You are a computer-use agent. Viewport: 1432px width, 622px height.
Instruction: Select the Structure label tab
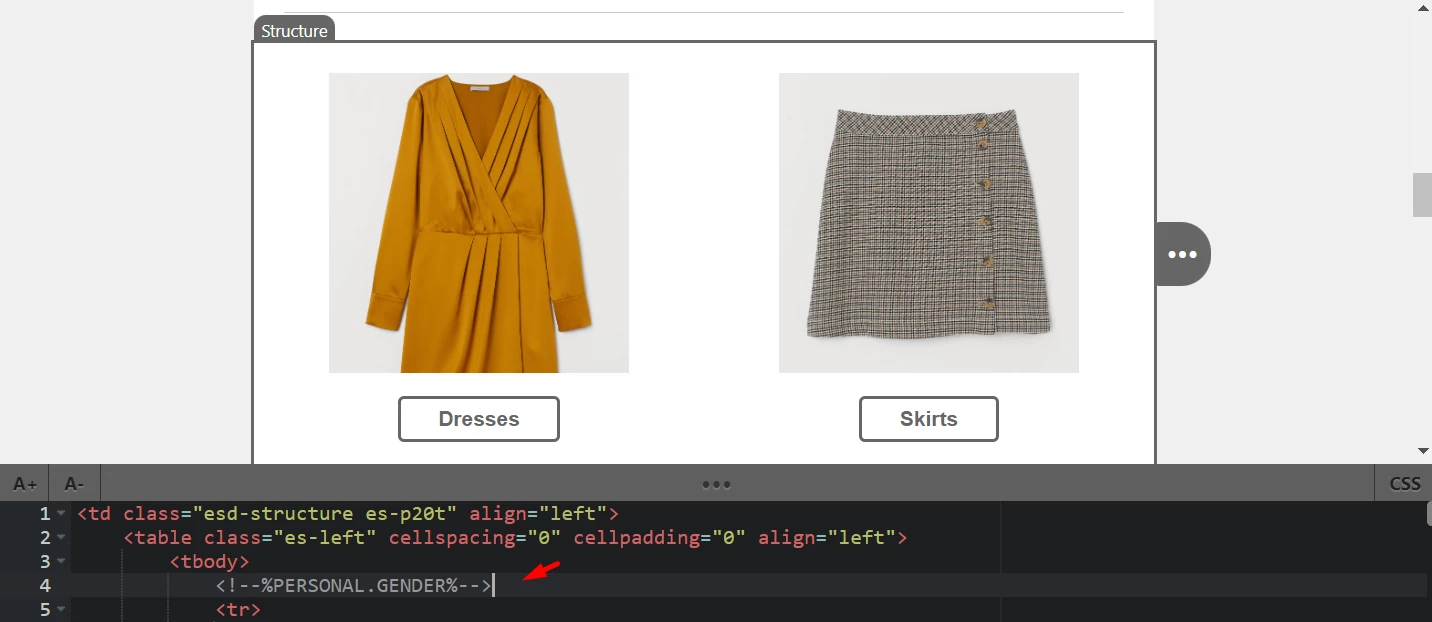(294, 30)
